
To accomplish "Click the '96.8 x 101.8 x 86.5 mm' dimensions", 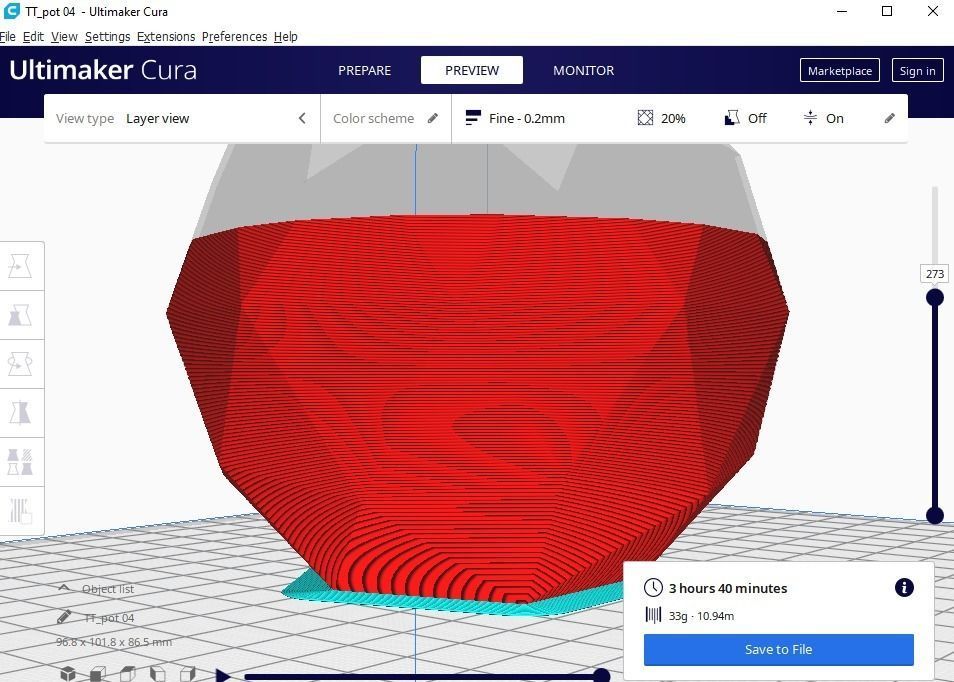I will (114, 642).
